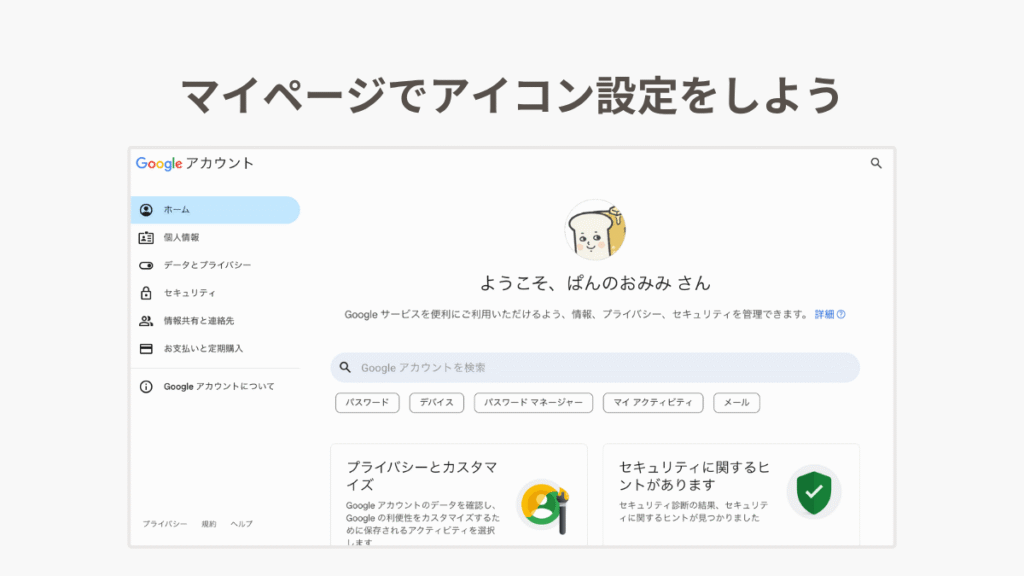The width and height of the screenshot is (1024, 576).
Task: Click the マイ アクティビティ chip
Action: tap(653, 402)
